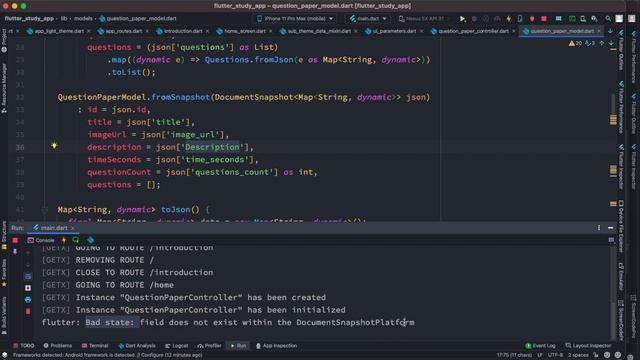Clear console with the red trash icon
The image size is (640, 360).
[28, 311]
